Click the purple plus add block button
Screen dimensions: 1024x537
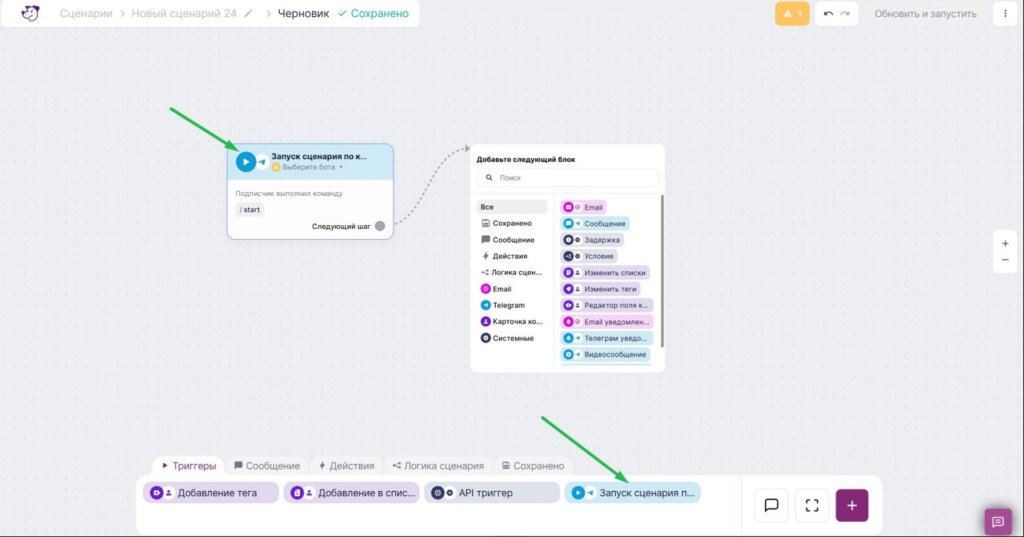[852, 506]
